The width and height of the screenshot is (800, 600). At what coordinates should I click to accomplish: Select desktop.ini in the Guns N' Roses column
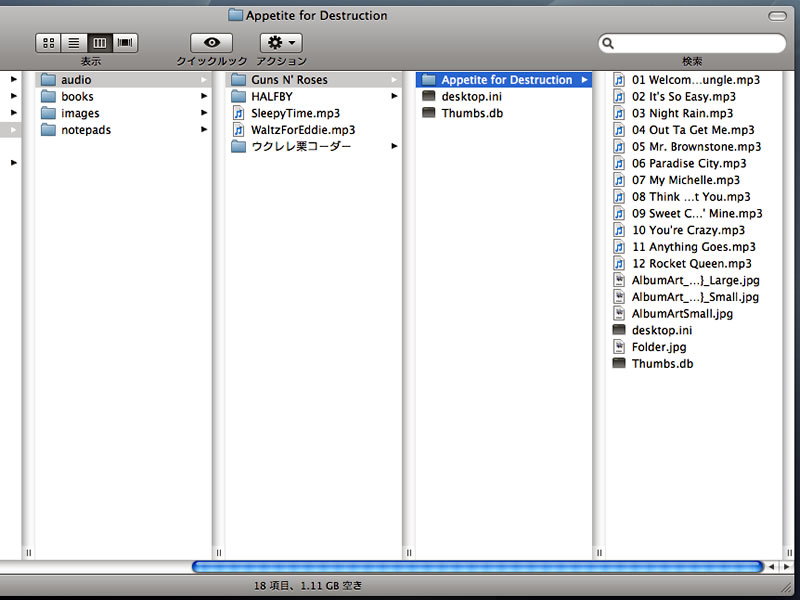pos(469,97)
